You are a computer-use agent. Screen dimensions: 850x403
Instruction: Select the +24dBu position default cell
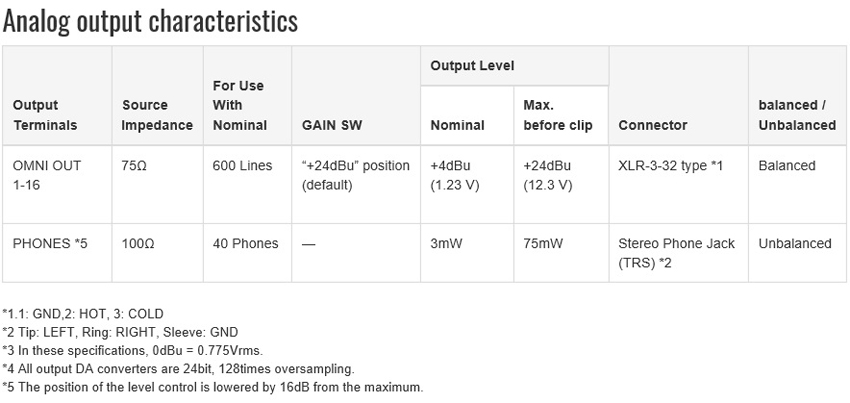(x=356, y=184)
